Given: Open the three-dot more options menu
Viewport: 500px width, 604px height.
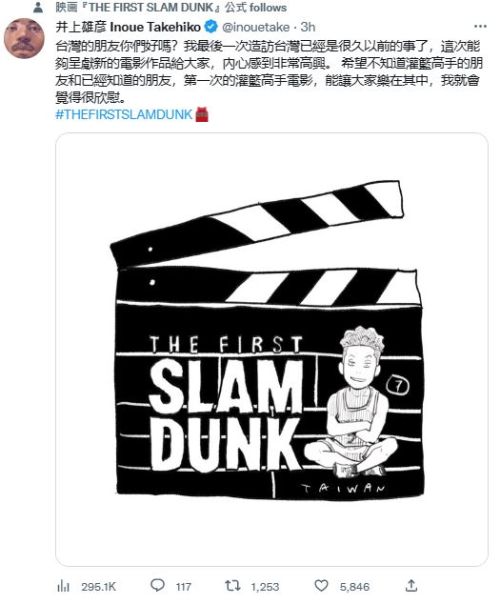Looking at the screenshot, I should (x=480, y=27).
